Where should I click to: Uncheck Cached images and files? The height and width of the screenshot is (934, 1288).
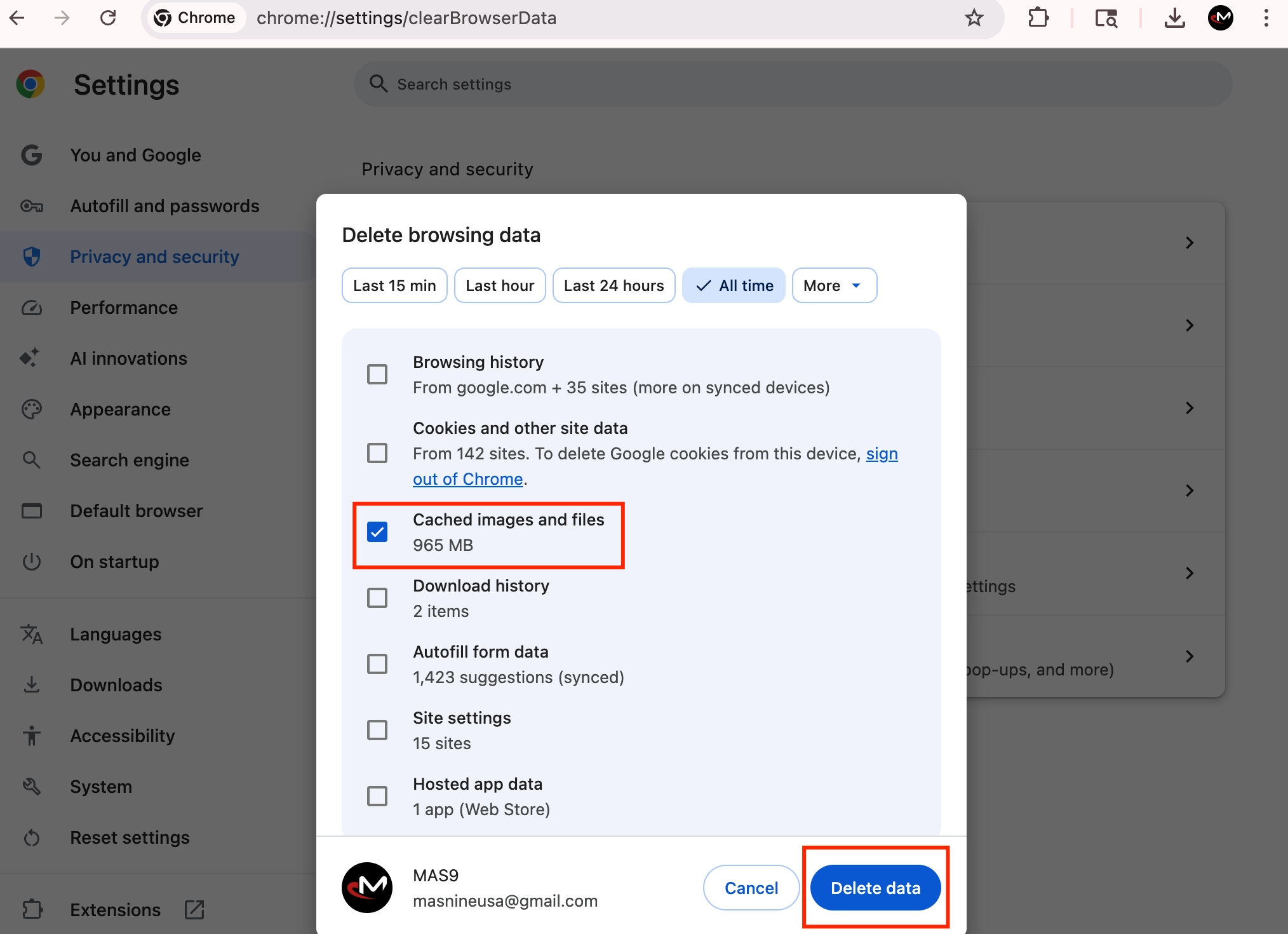click(x=377, y=531)
